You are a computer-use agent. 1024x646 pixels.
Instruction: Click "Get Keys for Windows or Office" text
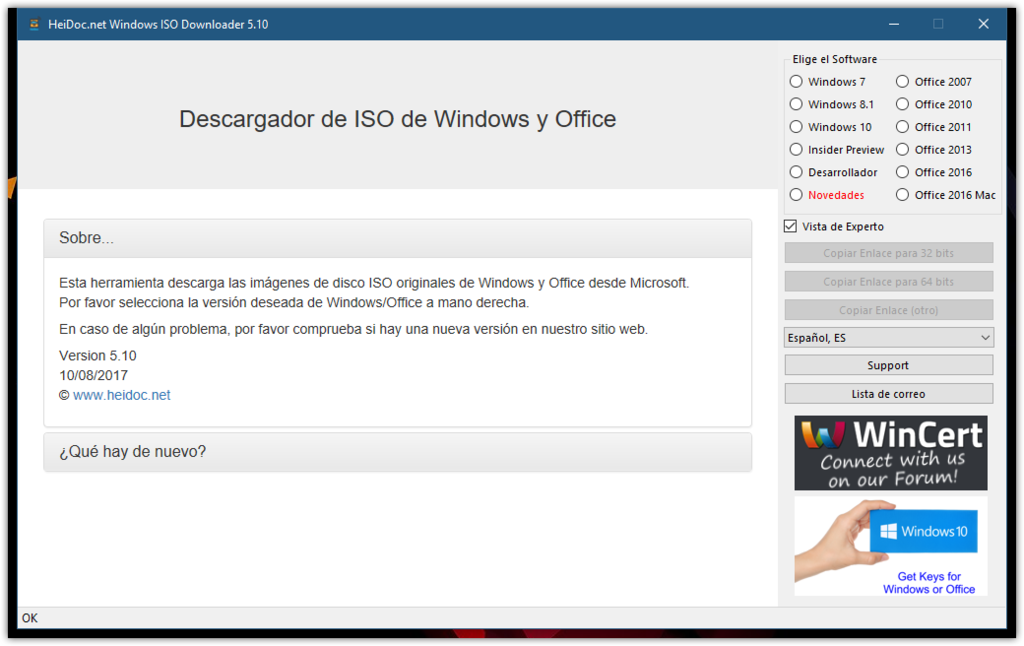click(928, 583)
